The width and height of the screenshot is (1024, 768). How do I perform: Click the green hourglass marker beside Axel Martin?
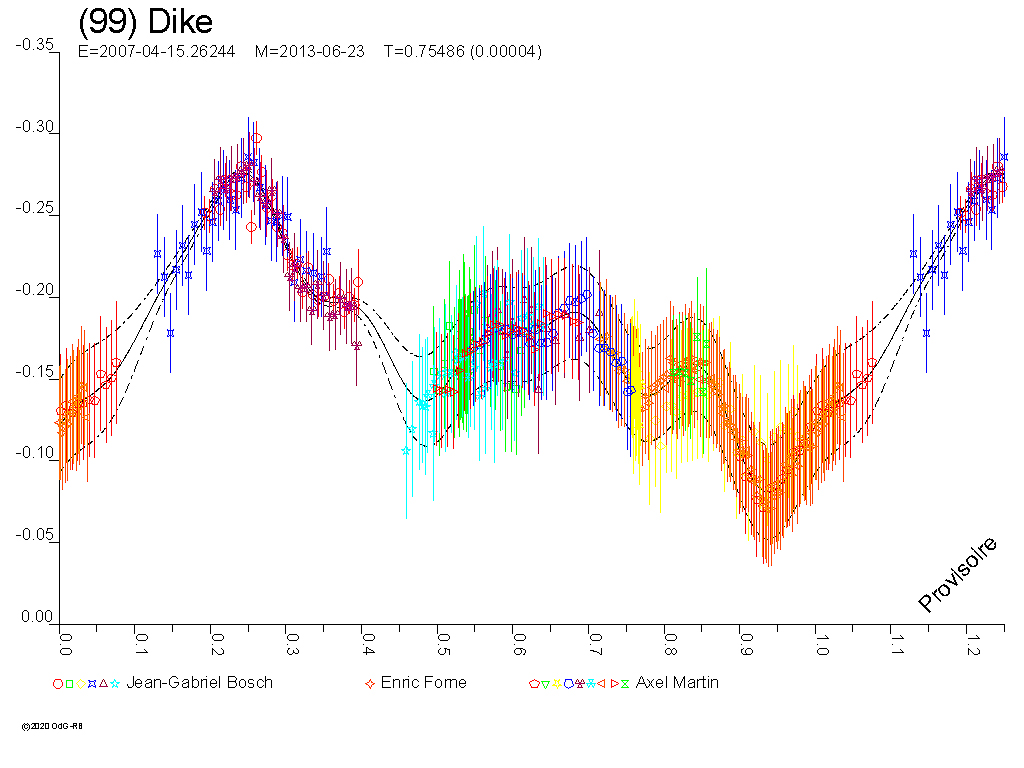pos(625,684)
